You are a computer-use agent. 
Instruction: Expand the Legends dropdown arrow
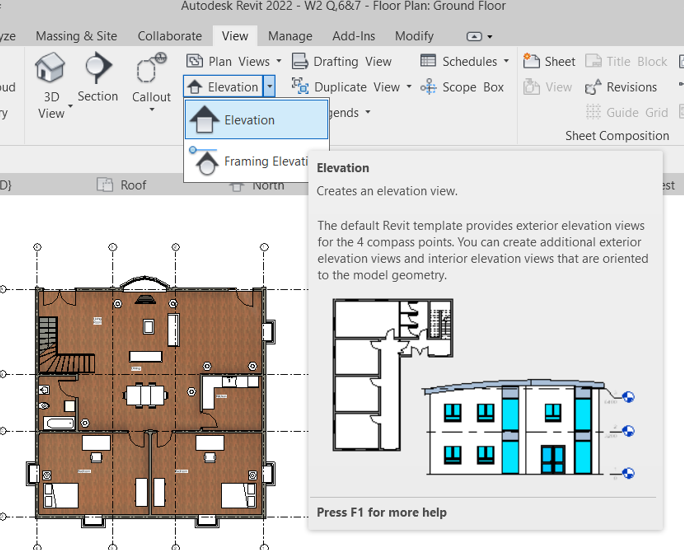368,112
